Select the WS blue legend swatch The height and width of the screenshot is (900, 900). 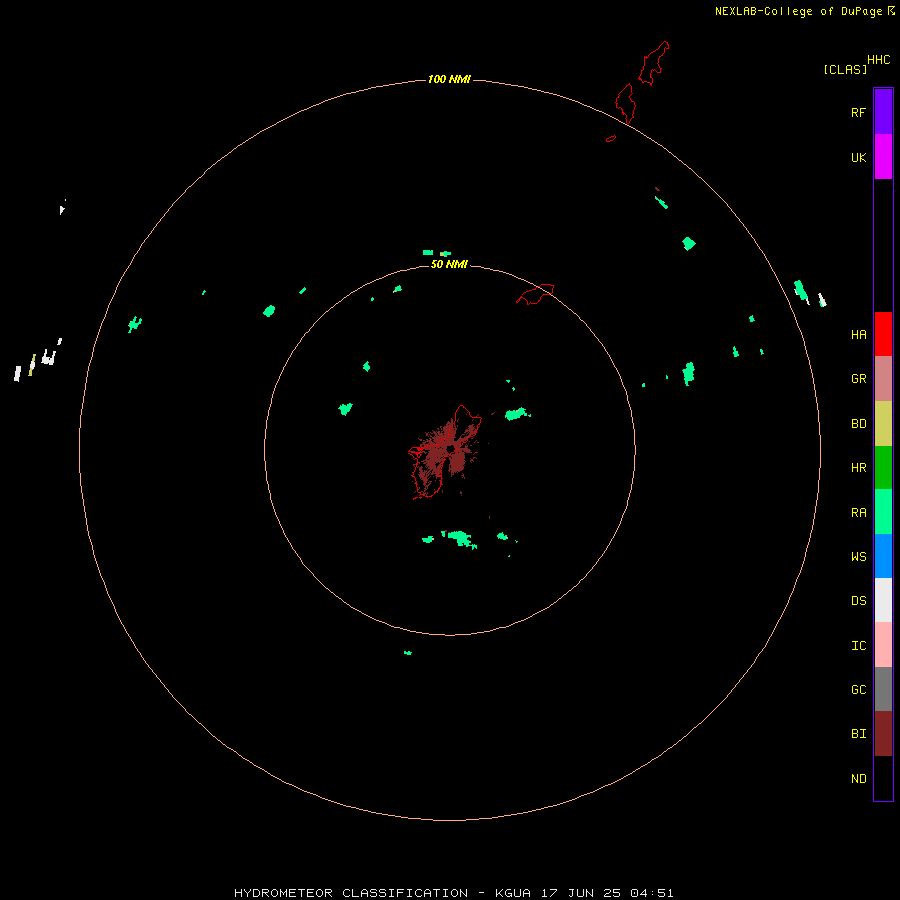pos(883,556)
